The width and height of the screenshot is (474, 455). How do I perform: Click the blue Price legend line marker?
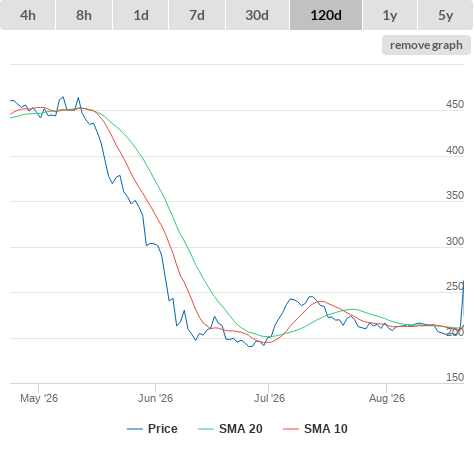click(135, 429)
